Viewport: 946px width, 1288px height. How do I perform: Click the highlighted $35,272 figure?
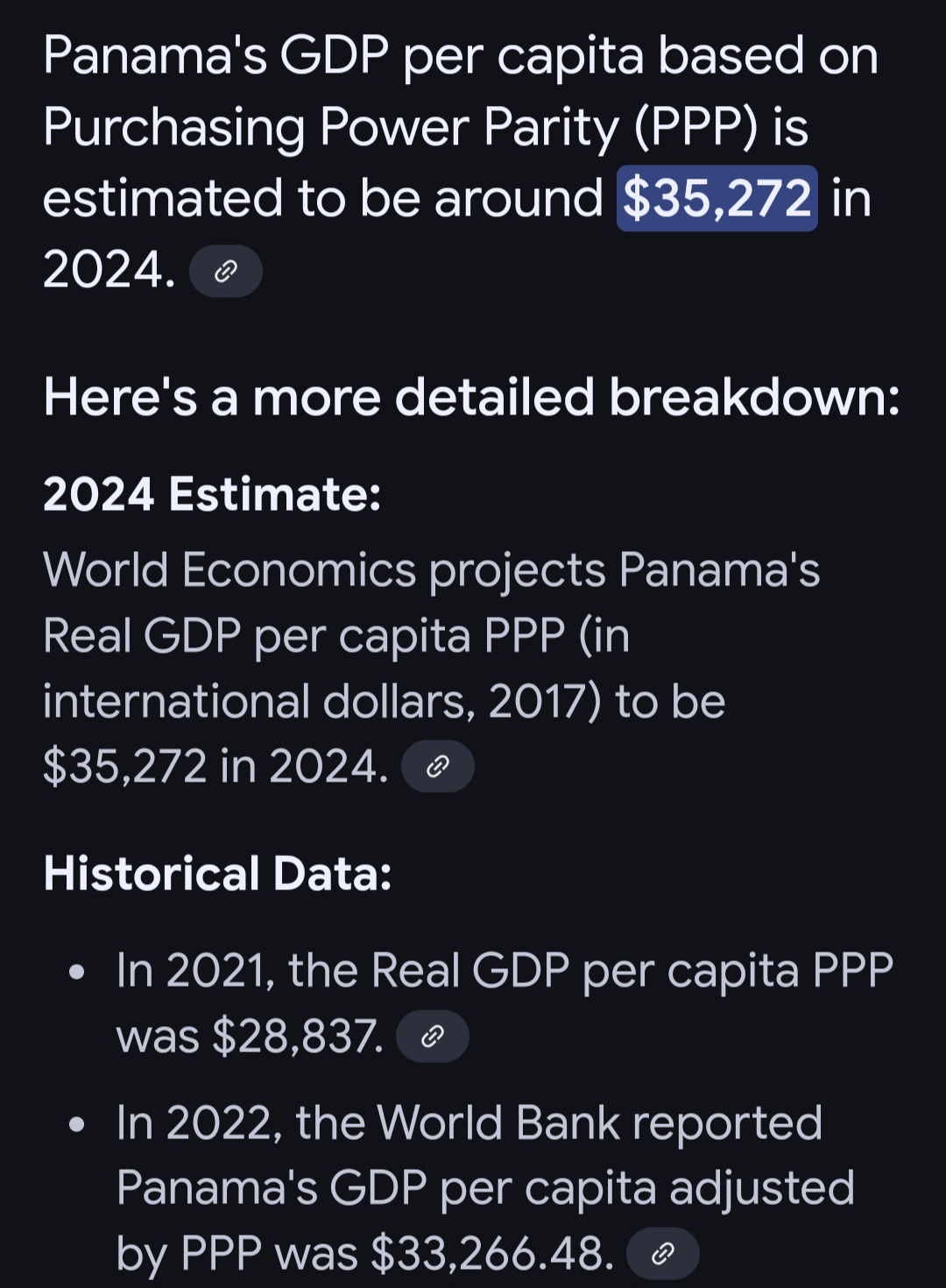717,199
